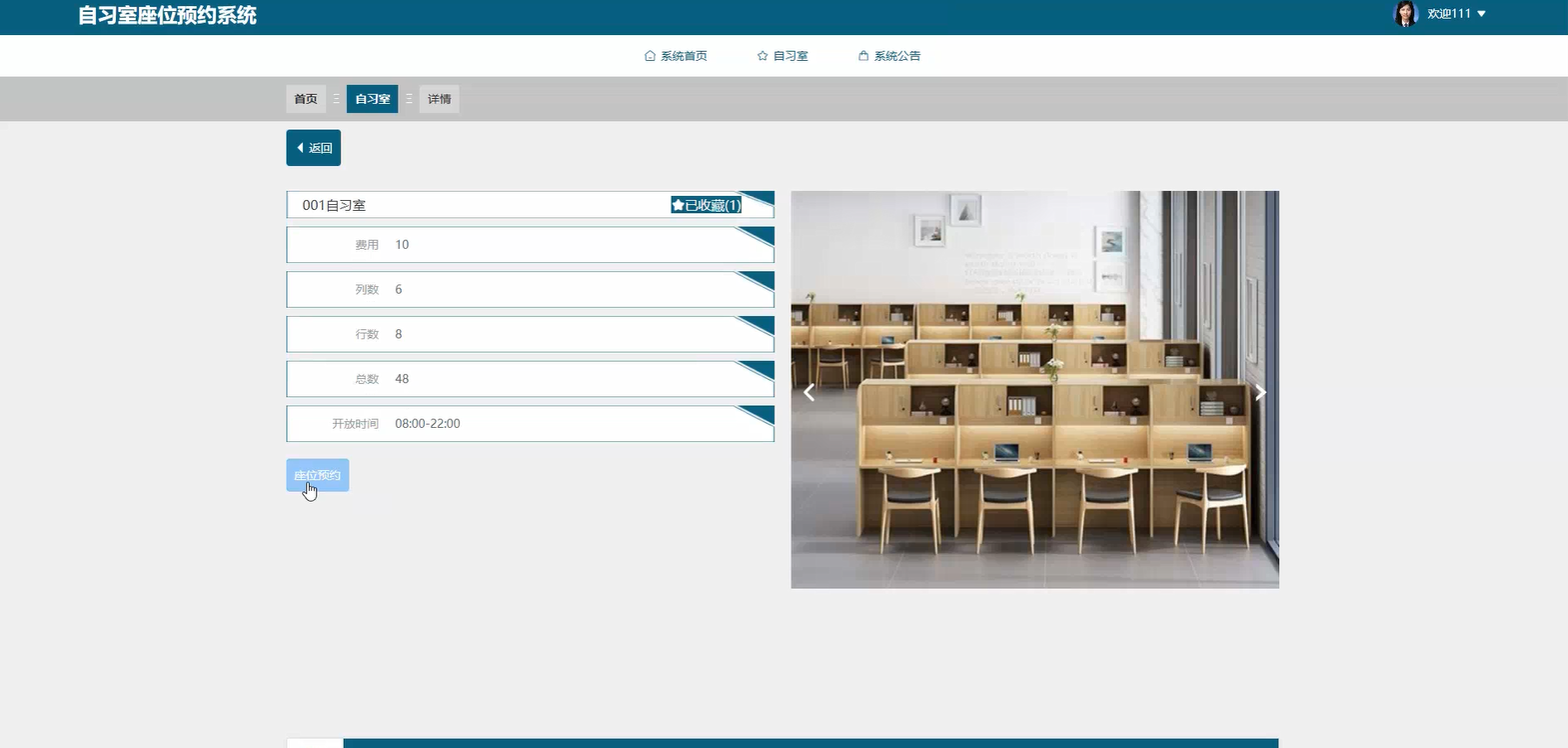The image size is (1568, 748).
Task: Open 自习室 in top navigation
Action: click(x=783, y=56)
